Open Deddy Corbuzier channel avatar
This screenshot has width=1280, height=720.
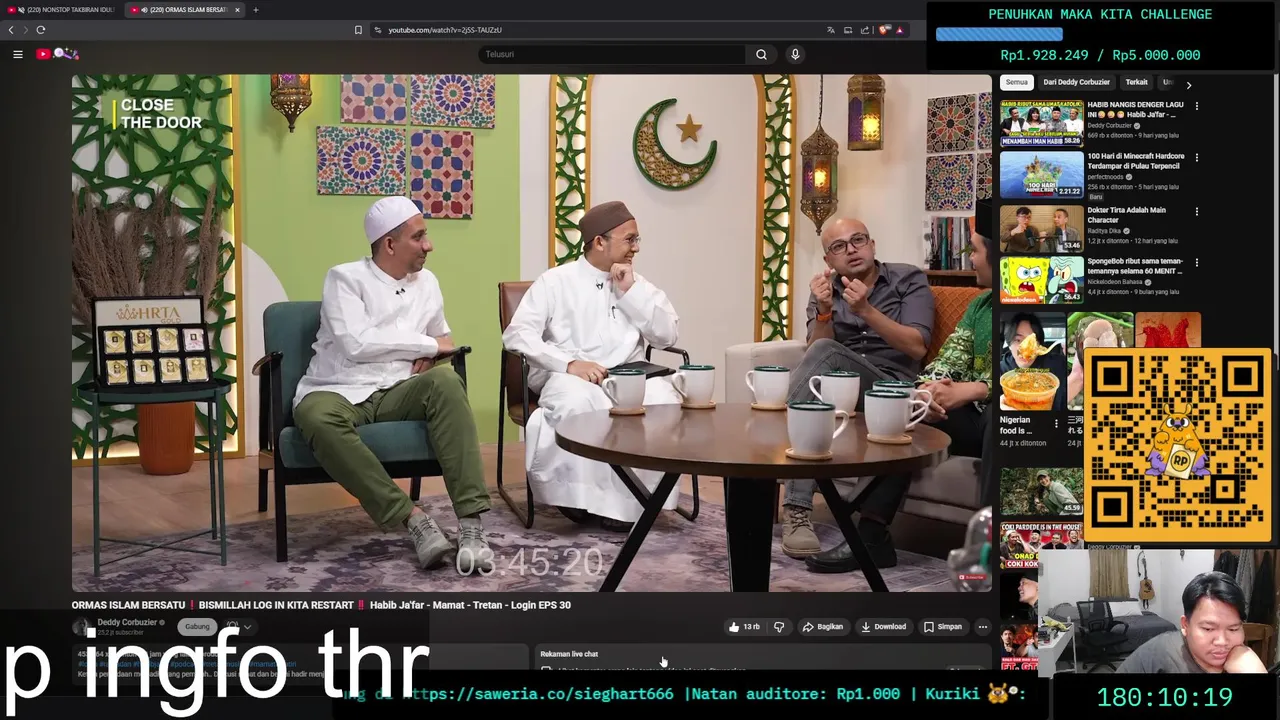81,627
